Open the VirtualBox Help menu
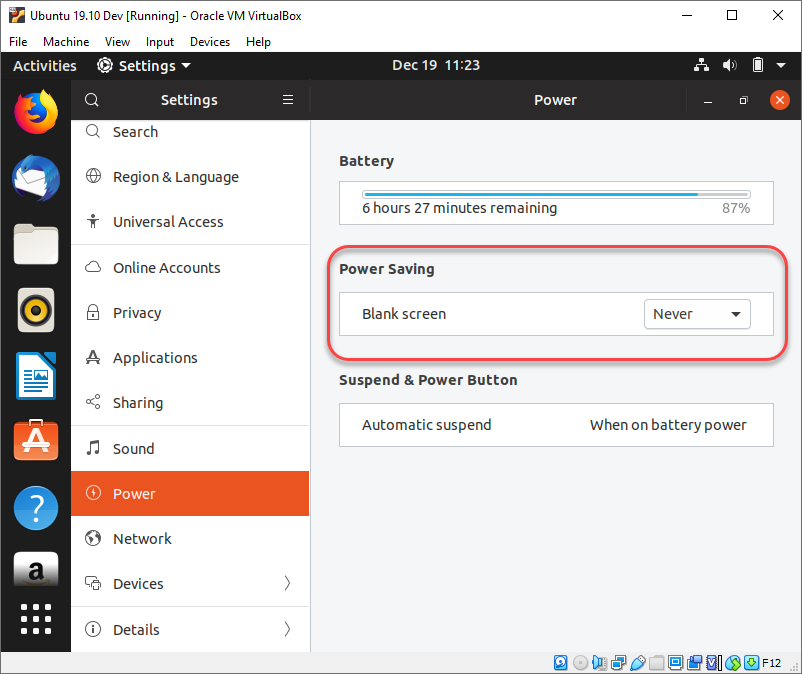The width and height of the screenshot is (802, 674). coord(258,42)
